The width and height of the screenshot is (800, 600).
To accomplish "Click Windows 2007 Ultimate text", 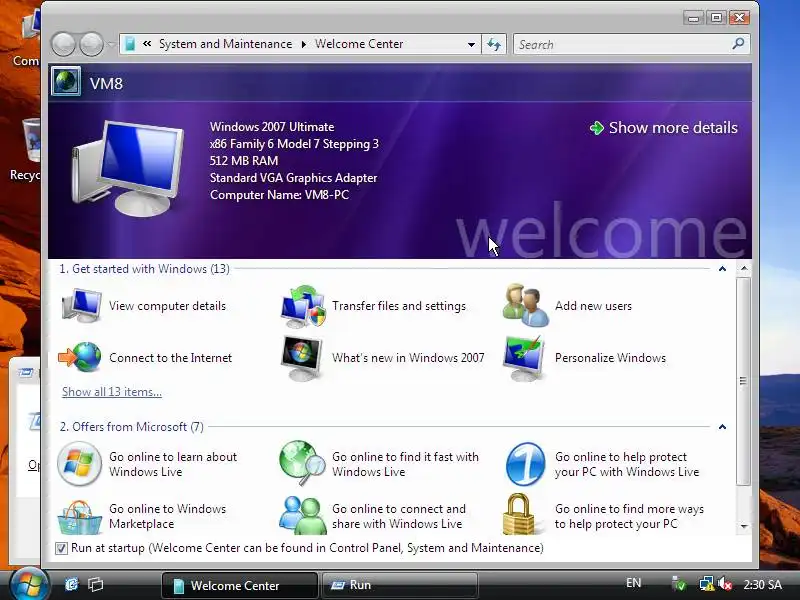I will point(272,127).
